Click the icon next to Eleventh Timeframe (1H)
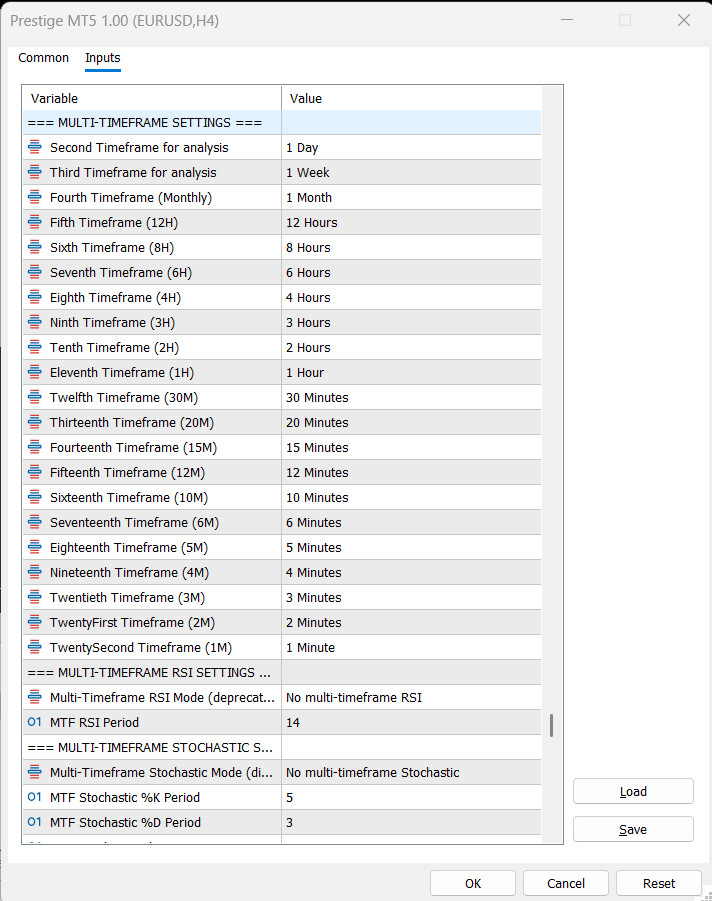 pyautogui.click(x=34, y=372)
